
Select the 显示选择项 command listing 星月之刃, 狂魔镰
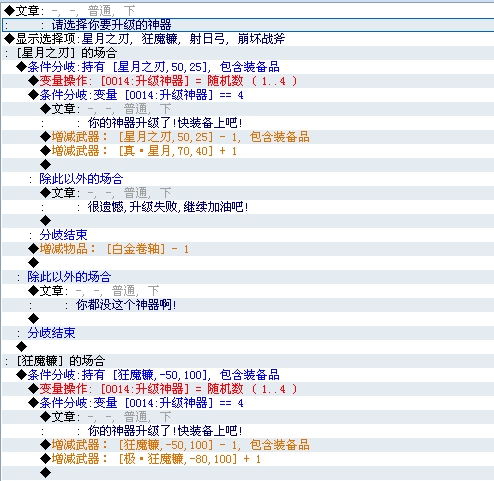pyautogui.click(x=248, y=39)
